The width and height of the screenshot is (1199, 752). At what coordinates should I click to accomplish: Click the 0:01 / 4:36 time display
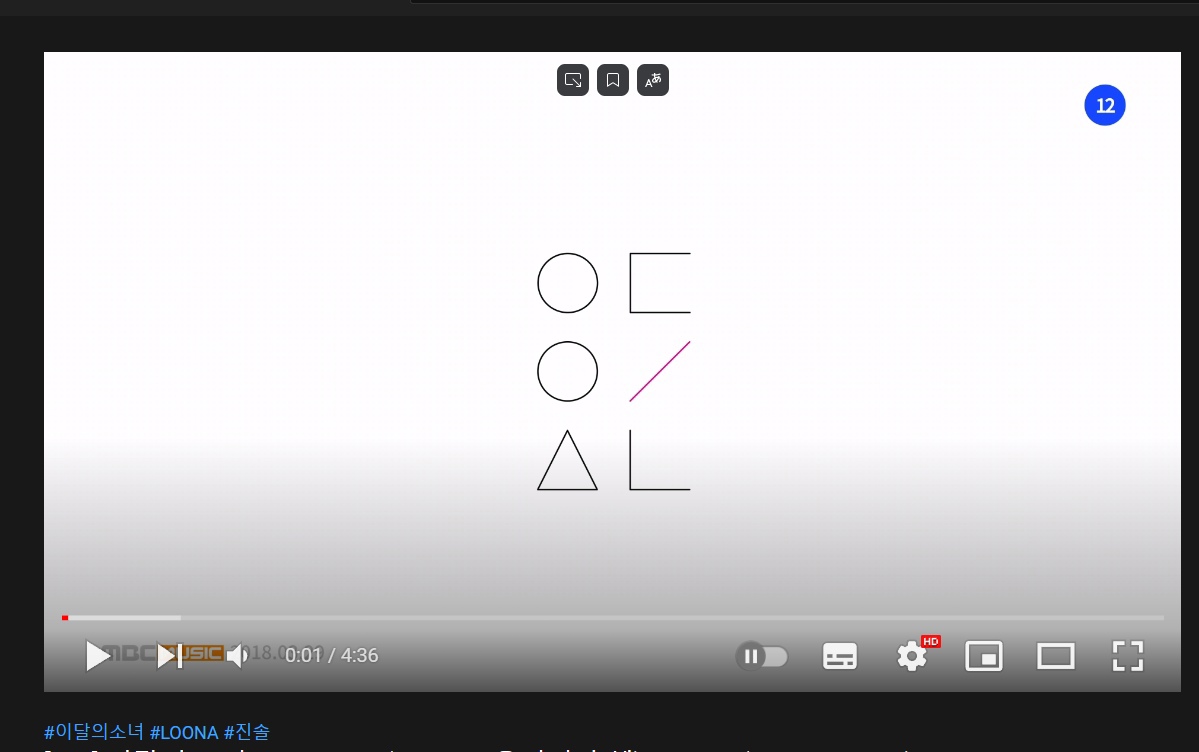pos(331,656)
